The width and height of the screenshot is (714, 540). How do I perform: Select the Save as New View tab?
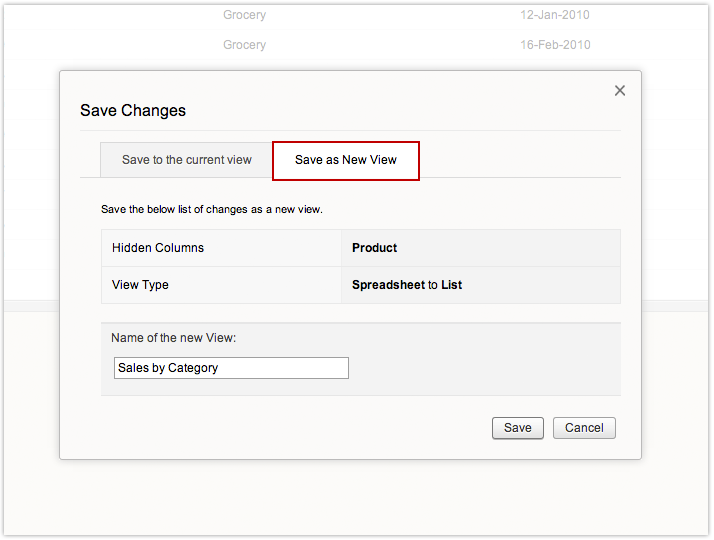click(346, 160)
